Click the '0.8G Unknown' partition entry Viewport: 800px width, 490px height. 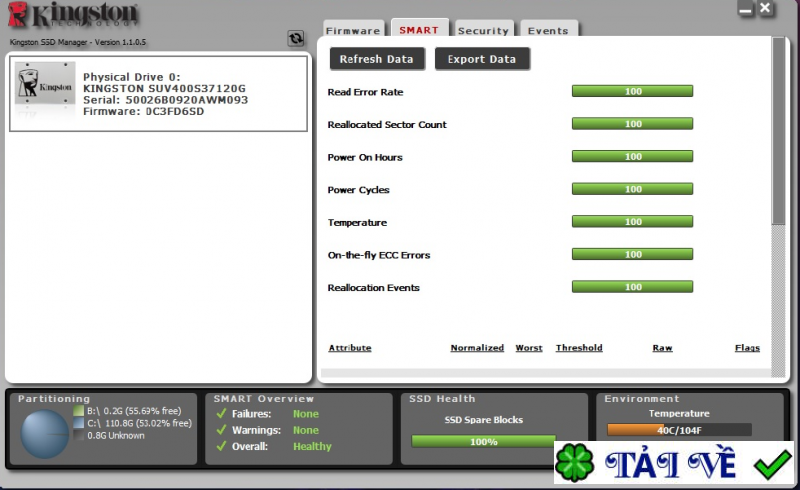click(x=116, y=435)
